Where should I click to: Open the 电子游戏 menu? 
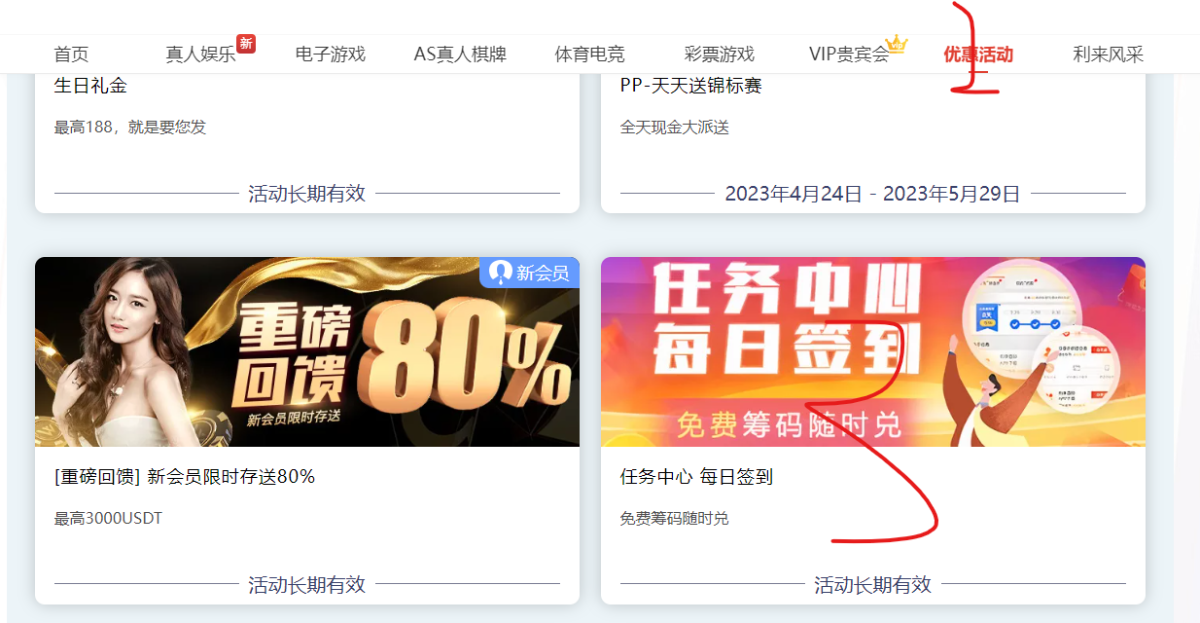[x=330, y=54]
